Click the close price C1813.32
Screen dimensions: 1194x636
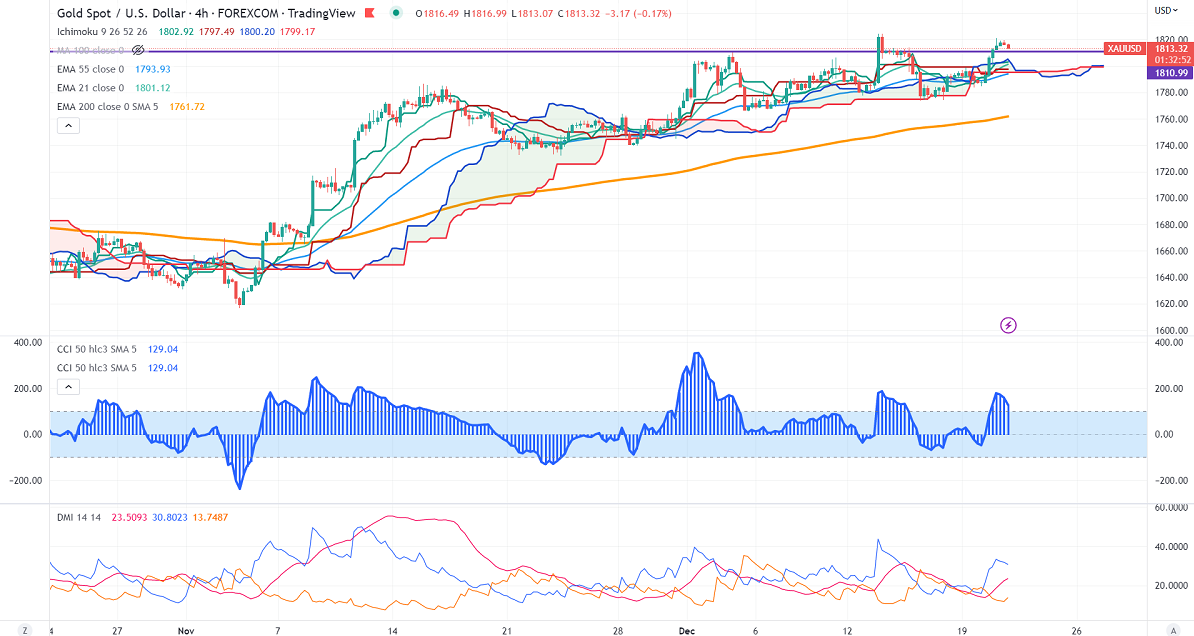tap(579, 14)
